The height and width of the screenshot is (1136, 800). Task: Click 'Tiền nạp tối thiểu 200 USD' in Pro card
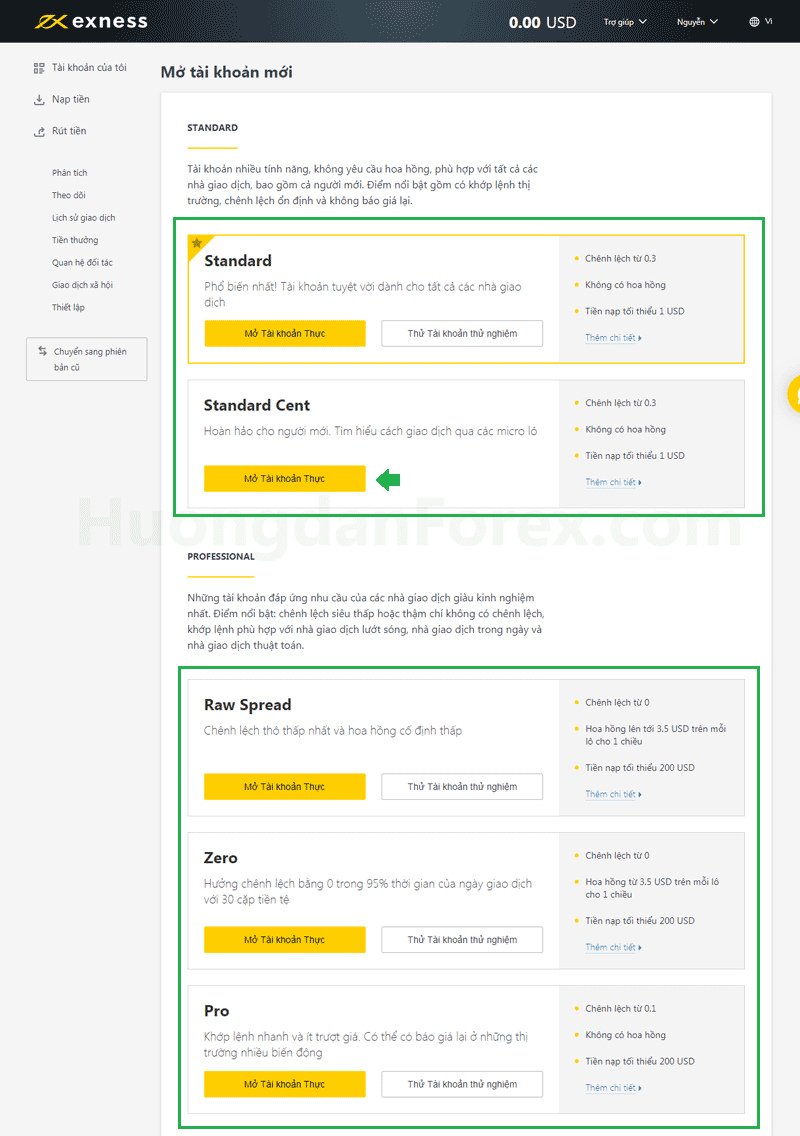click(640, 1061)
